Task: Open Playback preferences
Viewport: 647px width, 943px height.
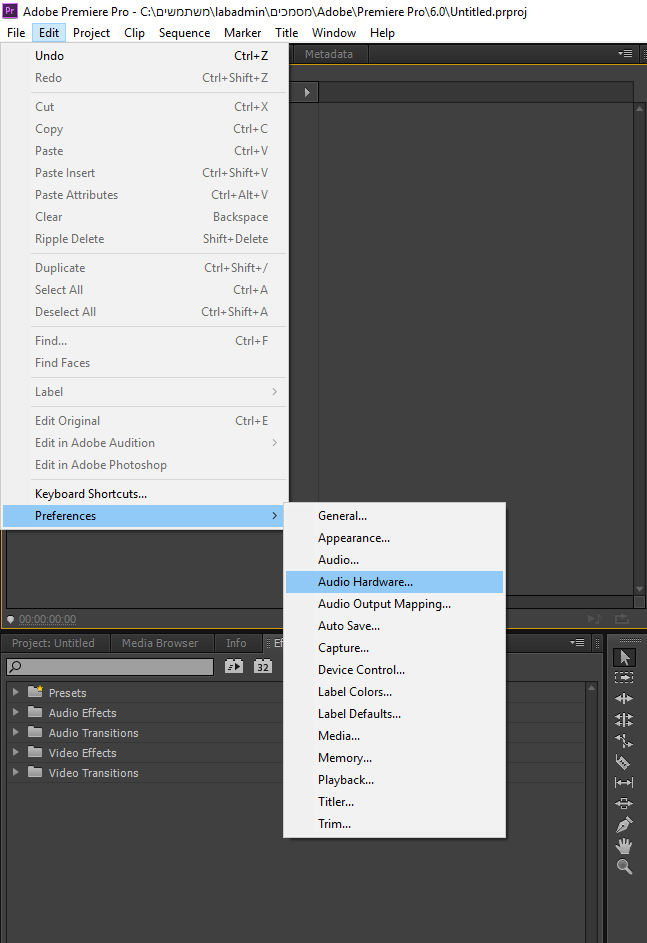Action: 394,779
